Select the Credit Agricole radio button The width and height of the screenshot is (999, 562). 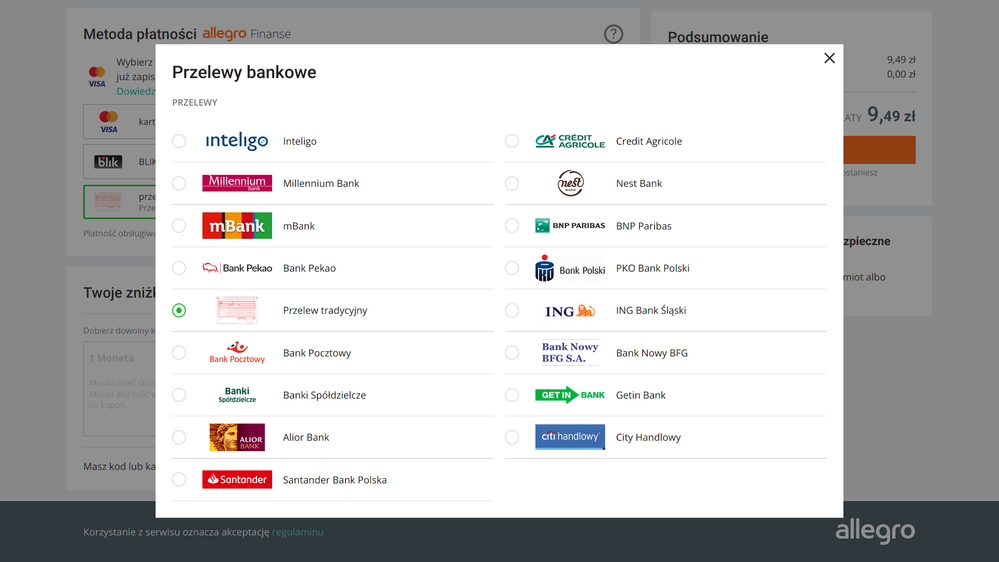pos(512,141)
